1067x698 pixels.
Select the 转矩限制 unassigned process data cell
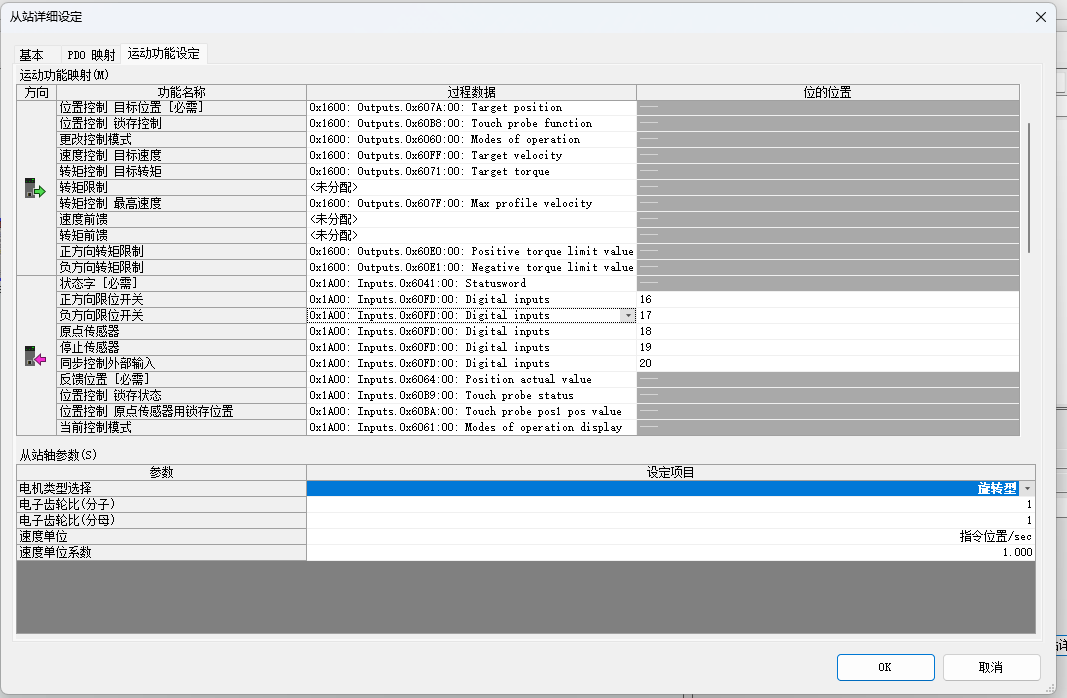point(471,187)
